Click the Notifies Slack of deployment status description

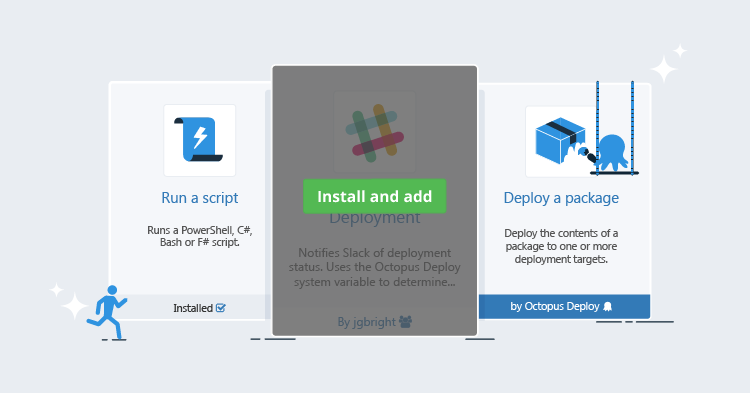375,267
